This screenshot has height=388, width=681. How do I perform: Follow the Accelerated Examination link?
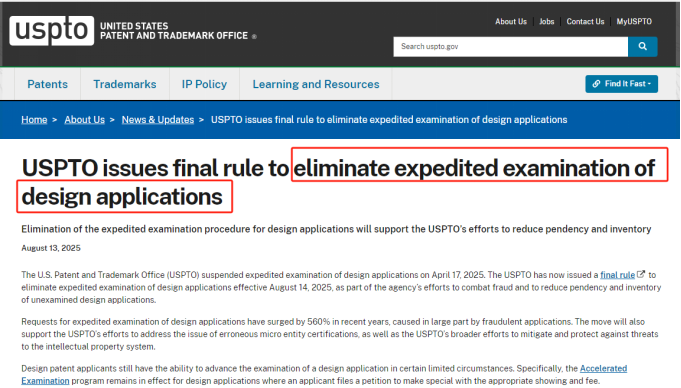pyautogui.click(x=603, y=368)
